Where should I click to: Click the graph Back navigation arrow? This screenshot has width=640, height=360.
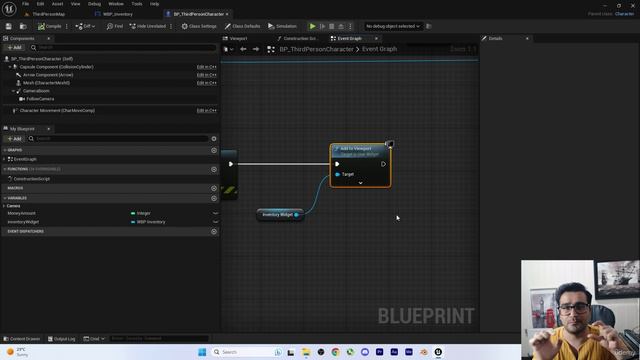243,49
